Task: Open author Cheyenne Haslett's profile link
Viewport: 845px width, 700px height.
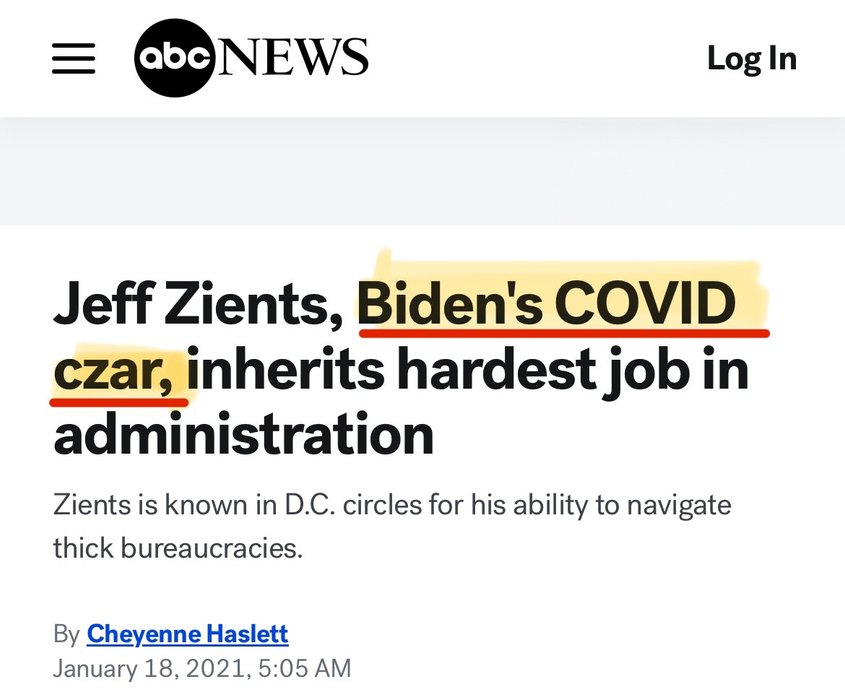Action: 188,634
